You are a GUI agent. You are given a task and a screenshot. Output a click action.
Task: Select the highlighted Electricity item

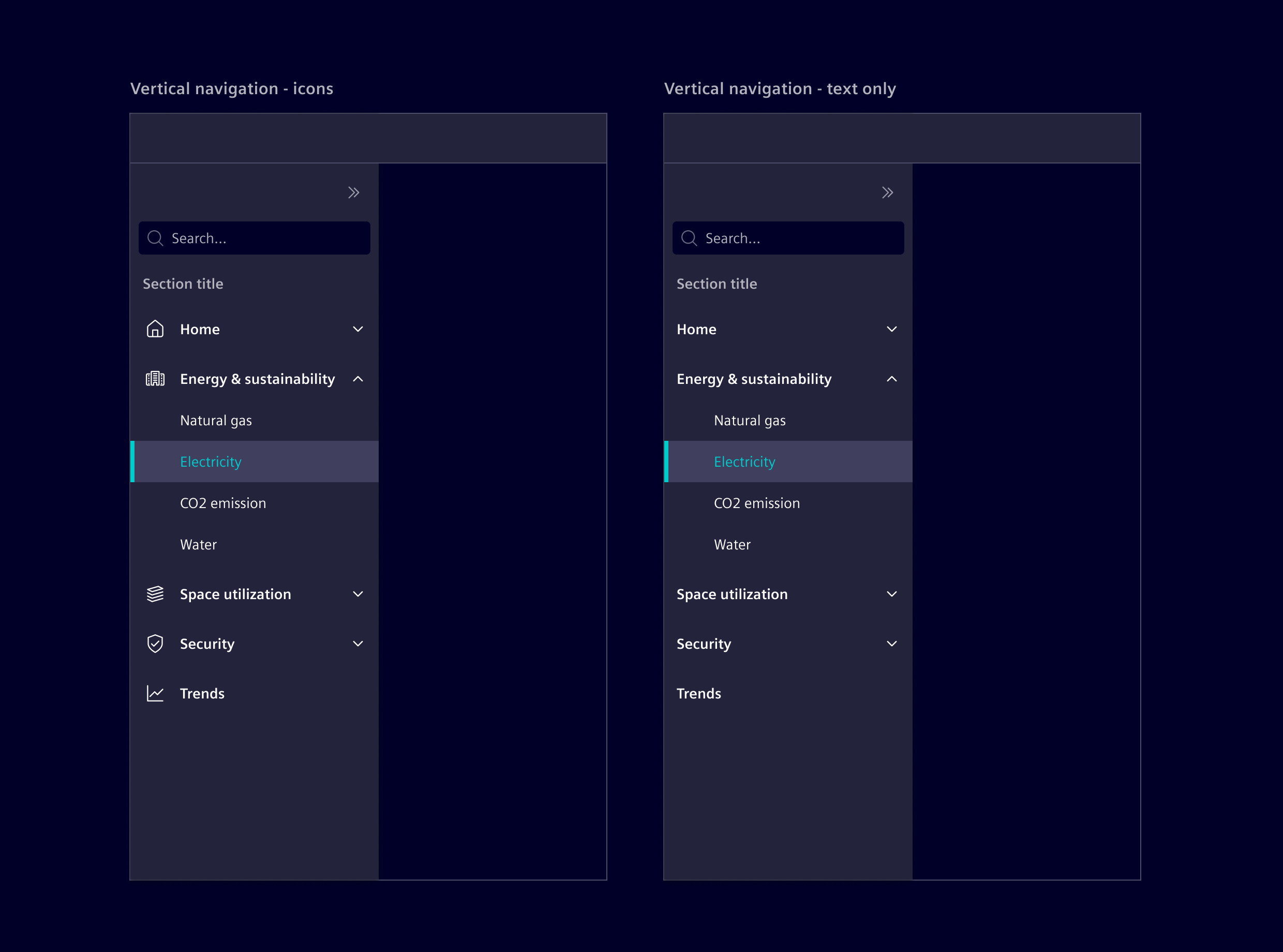pyautogui.click(x=211, y=461)
